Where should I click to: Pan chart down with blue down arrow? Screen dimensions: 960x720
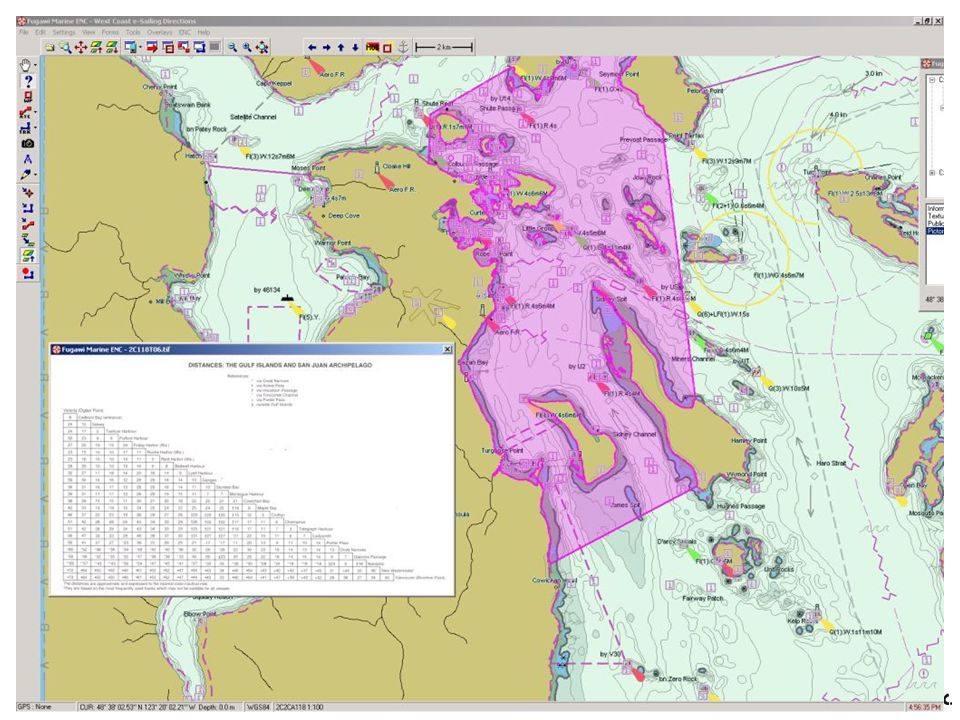(x=355, y=47)
